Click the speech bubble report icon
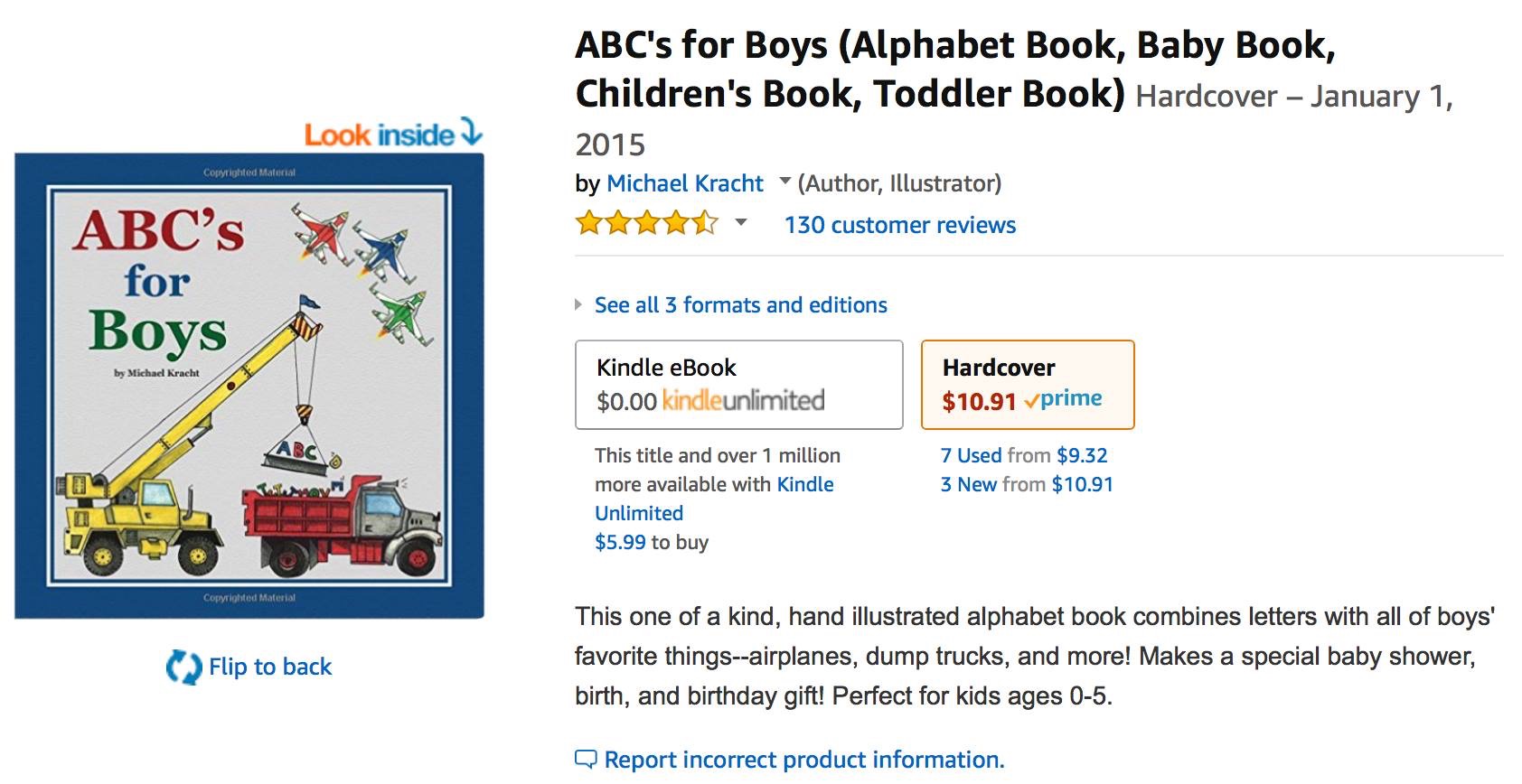 tap(586, 760)
